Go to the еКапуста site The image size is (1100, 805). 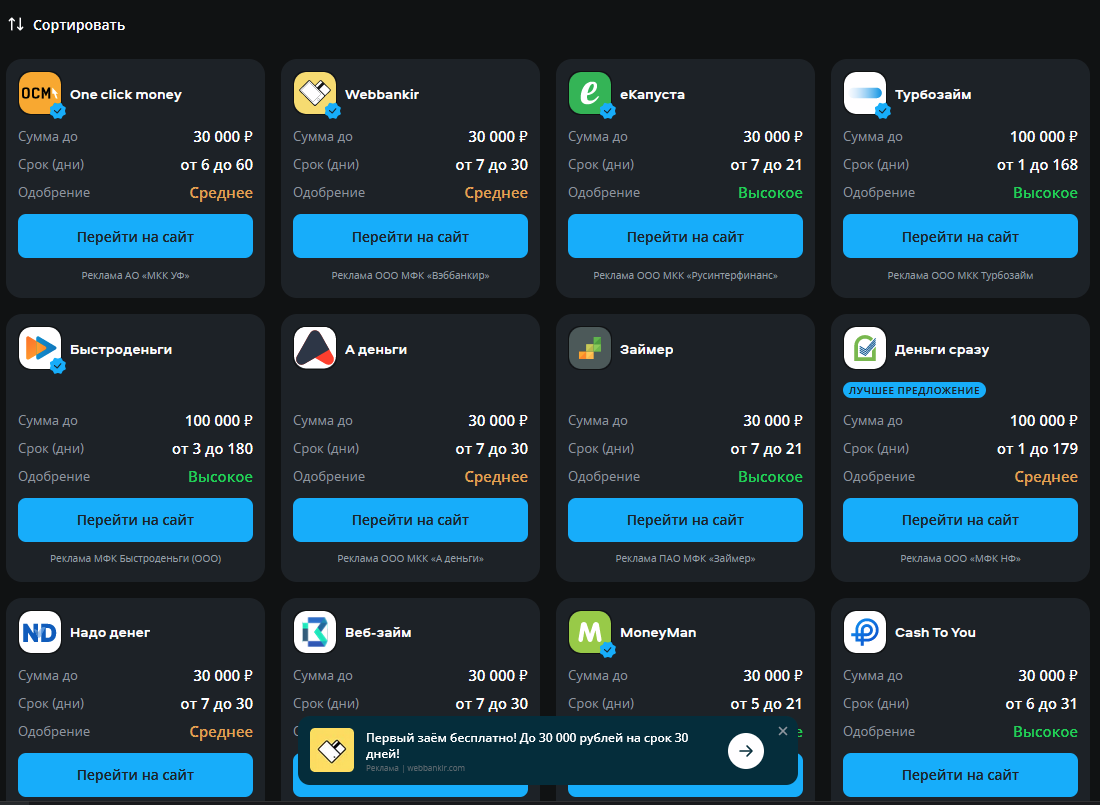coord(685,237)
